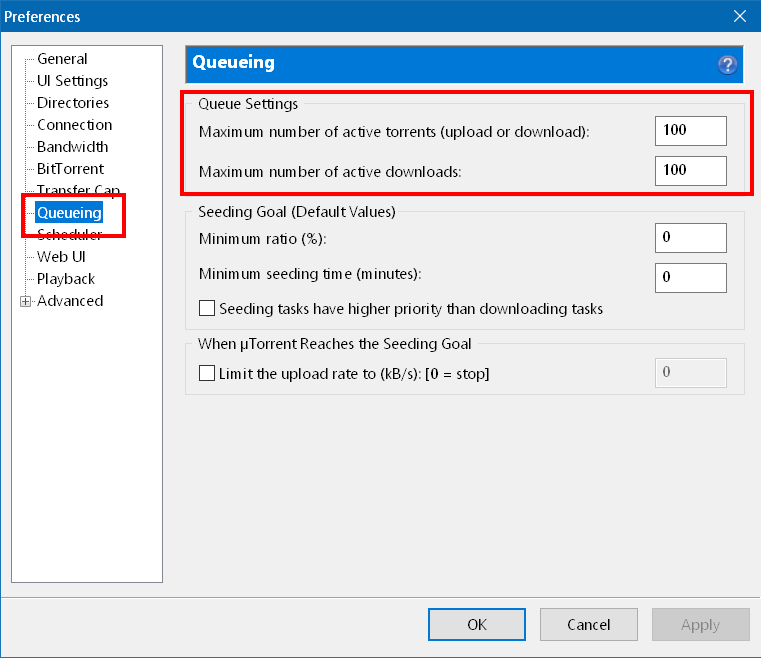Select the BitTorrent category
This screenshot has height=658, width=761.
[x=70, y=169]
